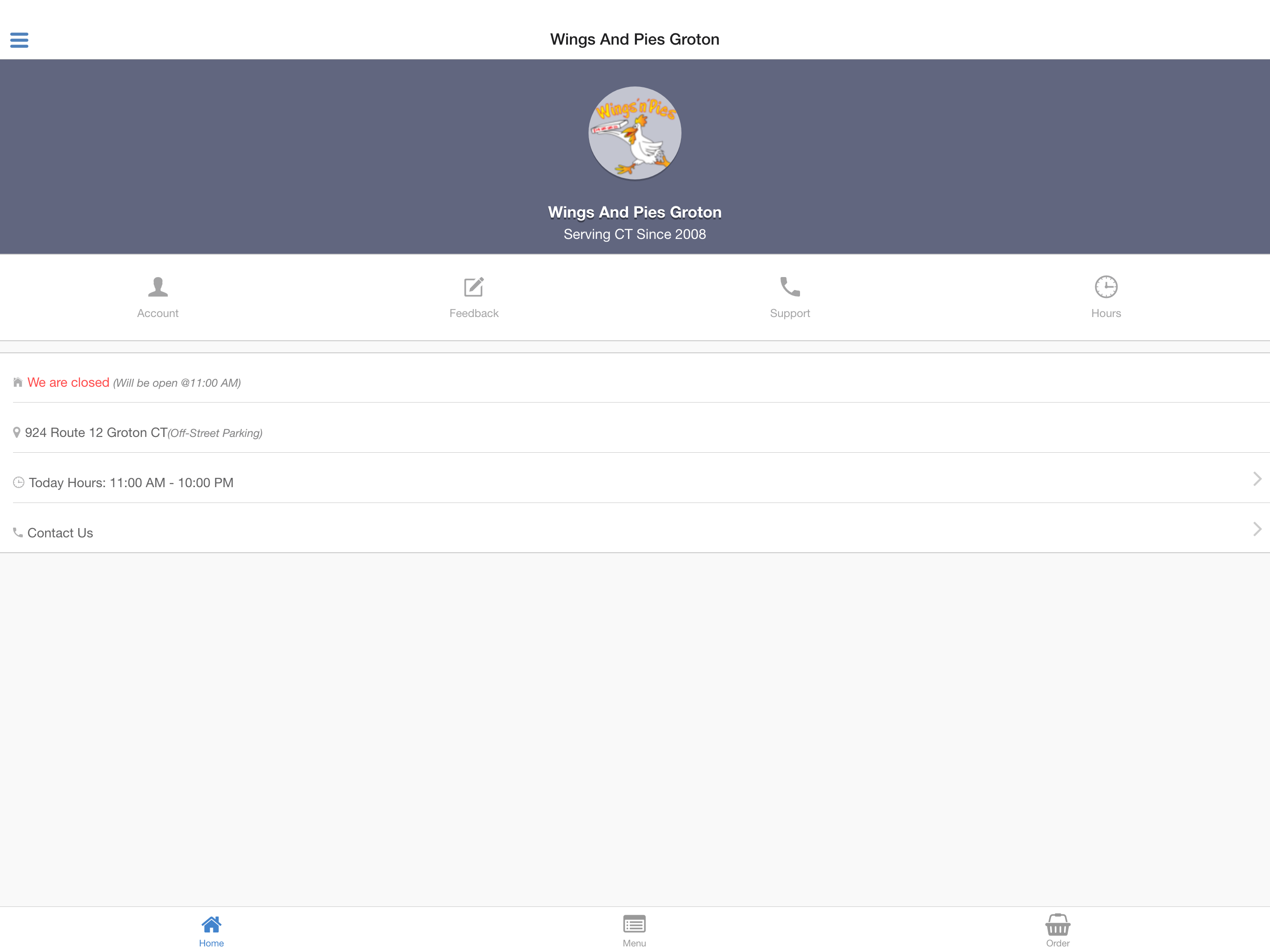1270x952 pixels.
Task: Select the header title Wings And Pies Groton
Action: pyautogui.click(x=635, y=39)
